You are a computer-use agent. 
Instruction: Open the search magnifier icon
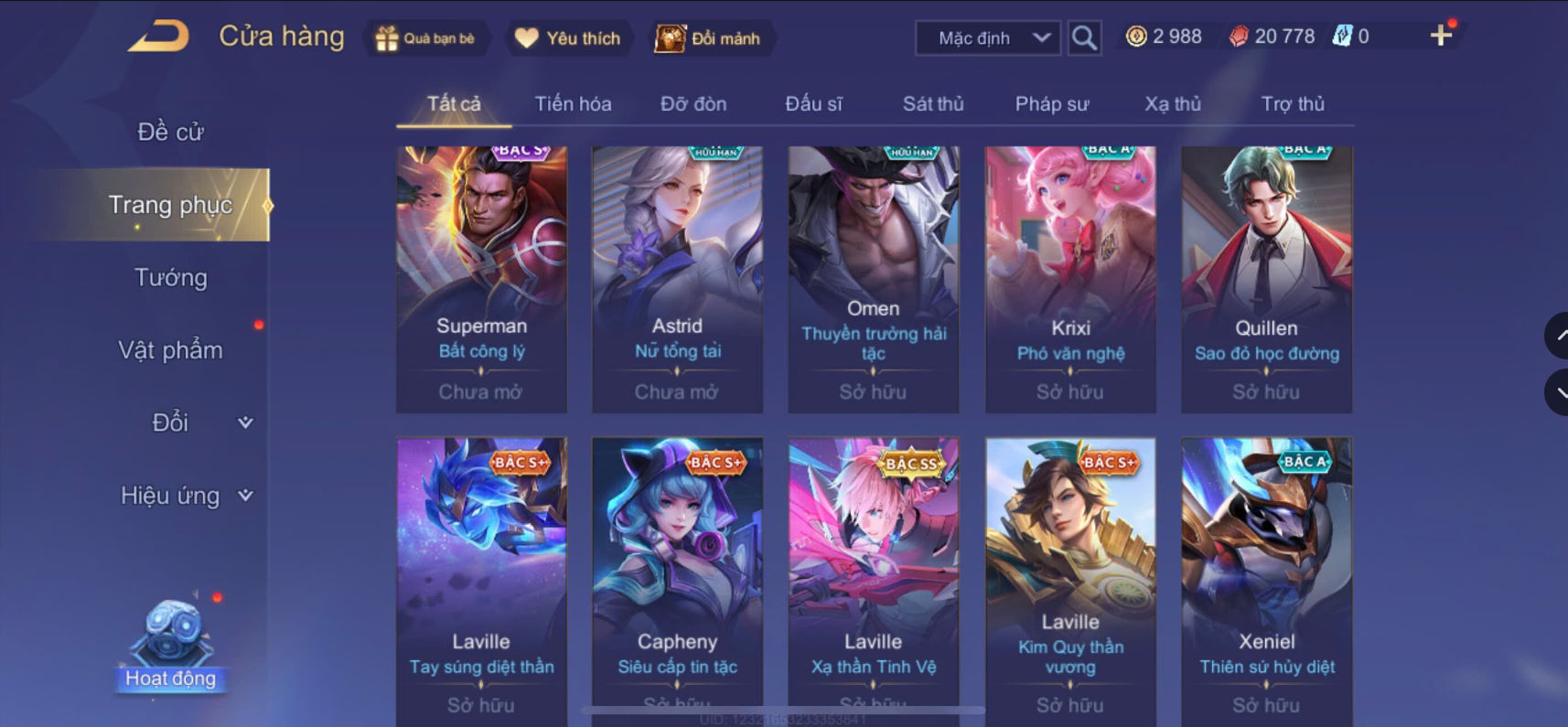tap(1084, 37)
